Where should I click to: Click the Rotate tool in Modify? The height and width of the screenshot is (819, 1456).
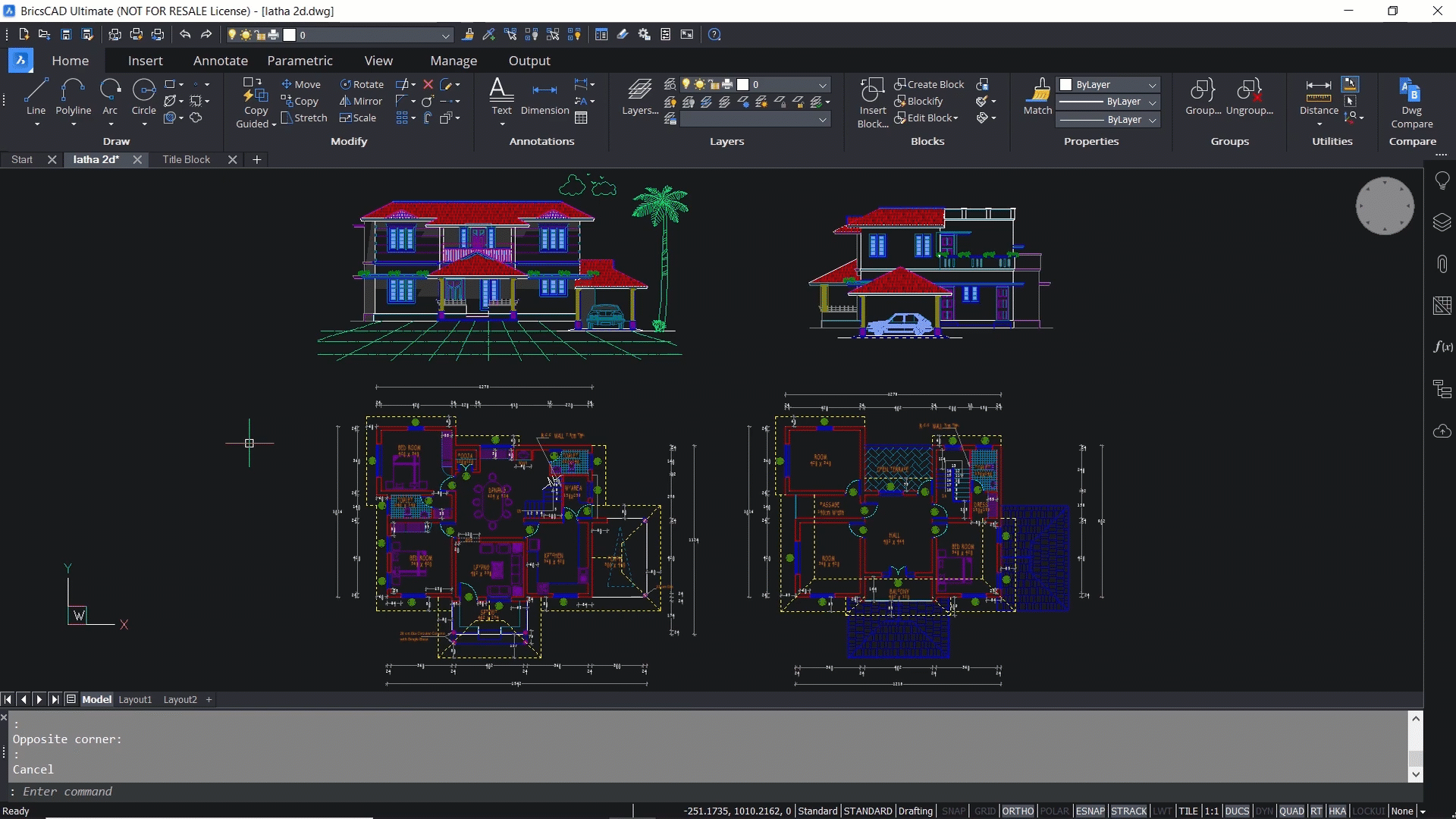[x=362, y=84]
